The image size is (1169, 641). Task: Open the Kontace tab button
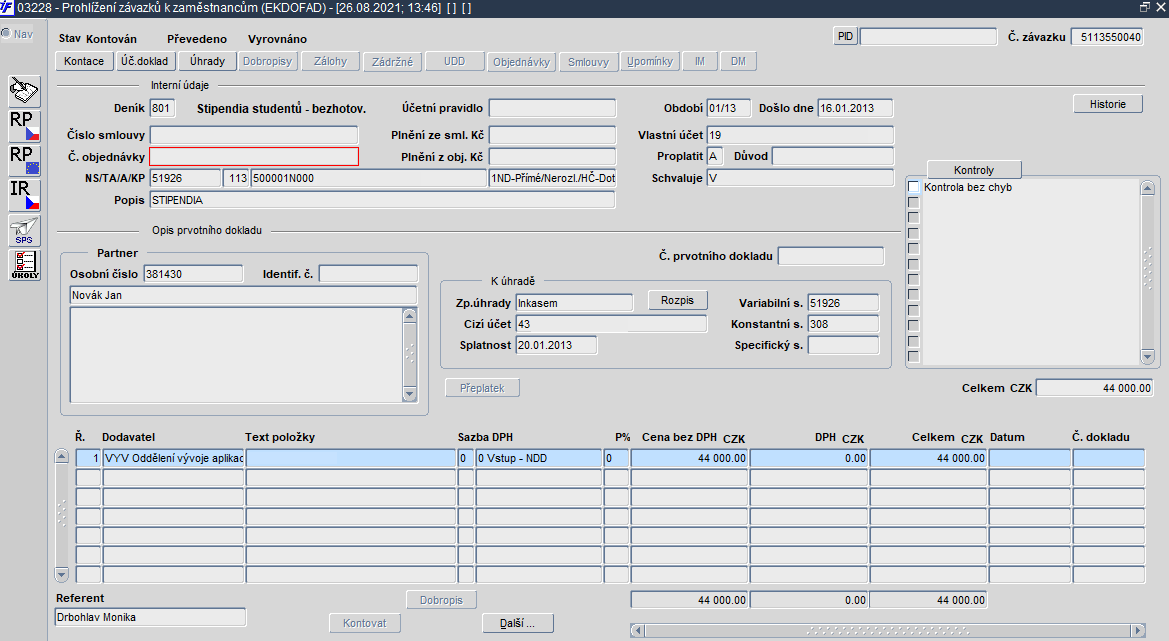[83, 61]
